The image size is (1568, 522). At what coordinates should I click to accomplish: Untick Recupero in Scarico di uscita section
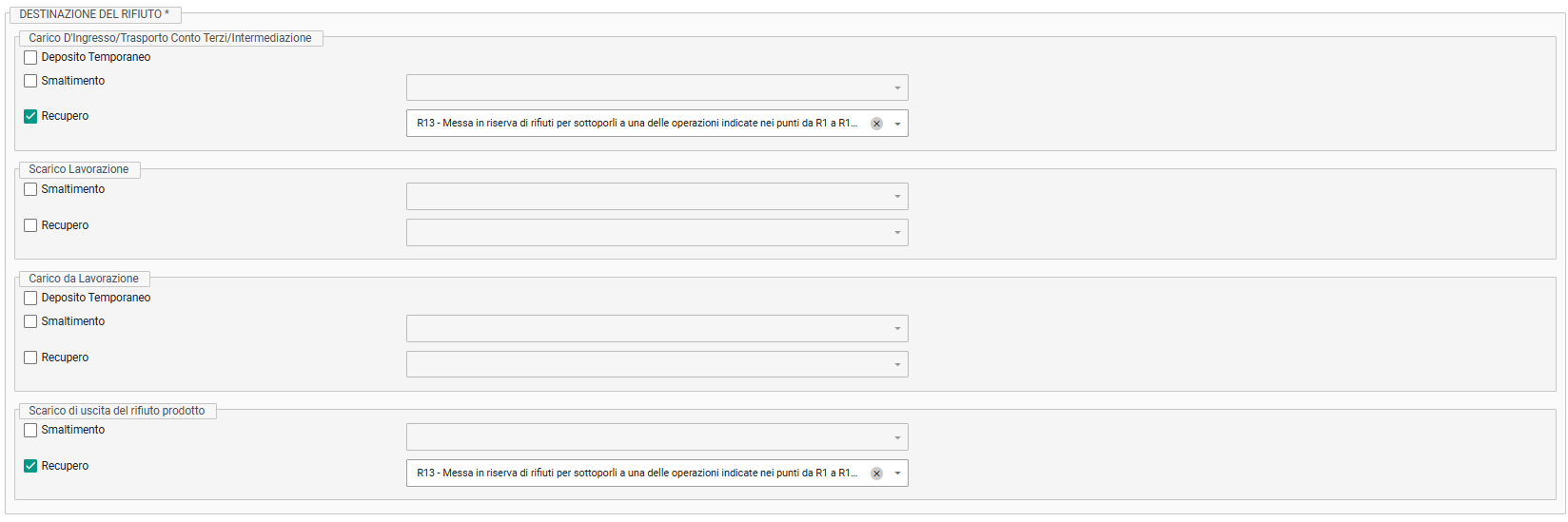pos(30,466)
